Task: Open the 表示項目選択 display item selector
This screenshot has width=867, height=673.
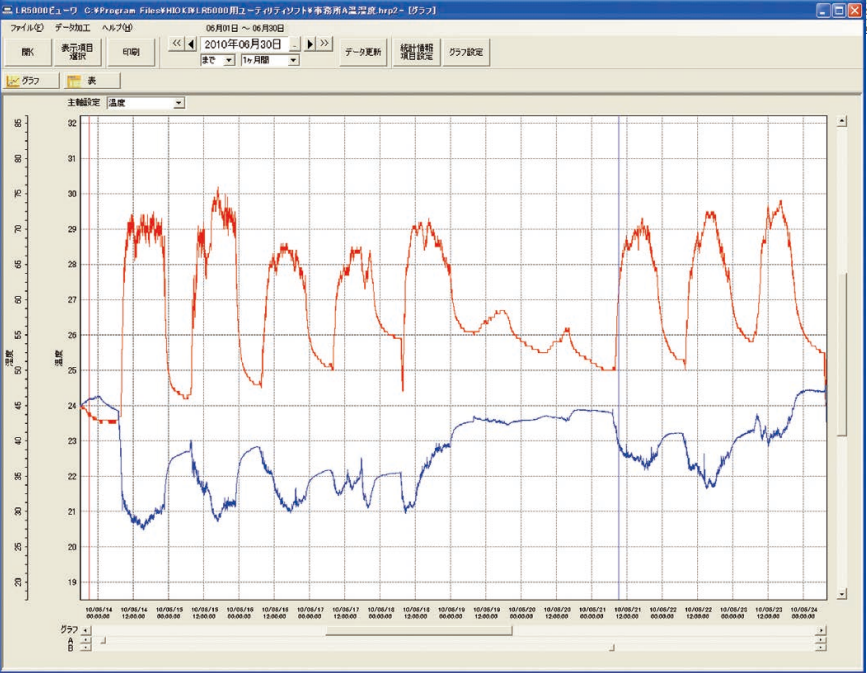Action: pos(78,51)
